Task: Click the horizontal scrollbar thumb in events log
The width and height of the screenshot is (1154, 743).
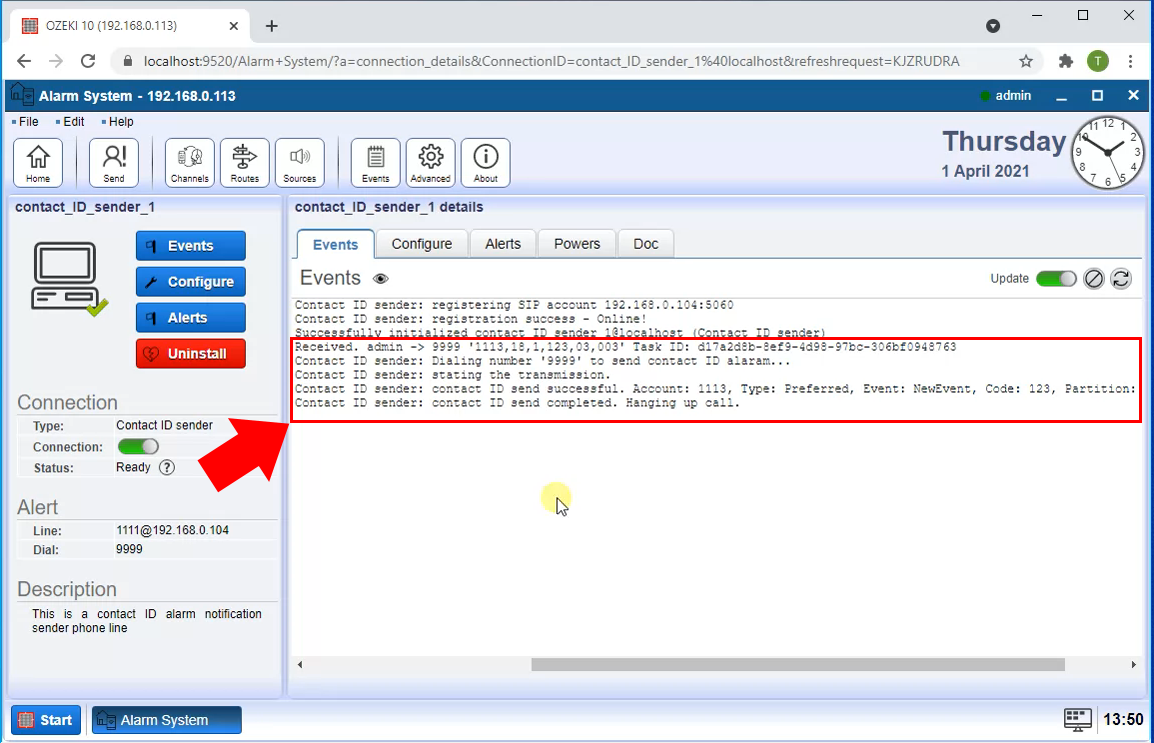Action: click(798, 664)
